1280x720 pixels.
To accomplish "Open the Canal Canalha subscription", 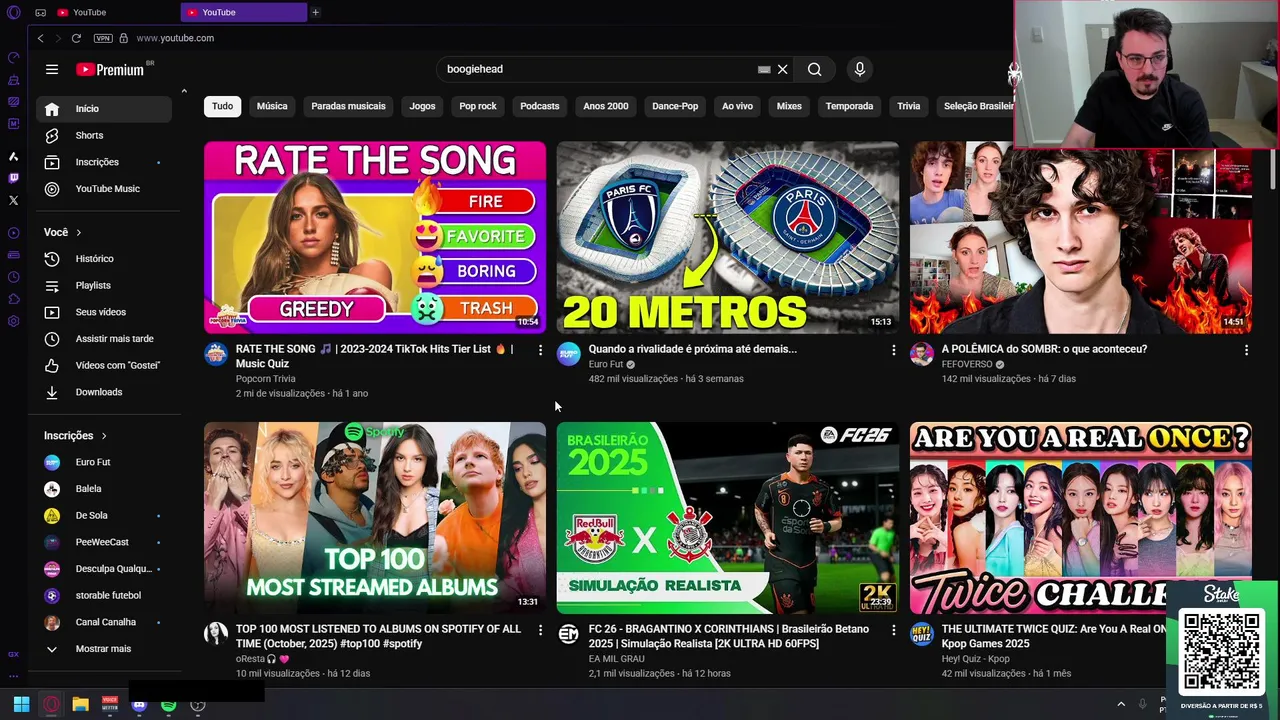I will pos(104,622).
